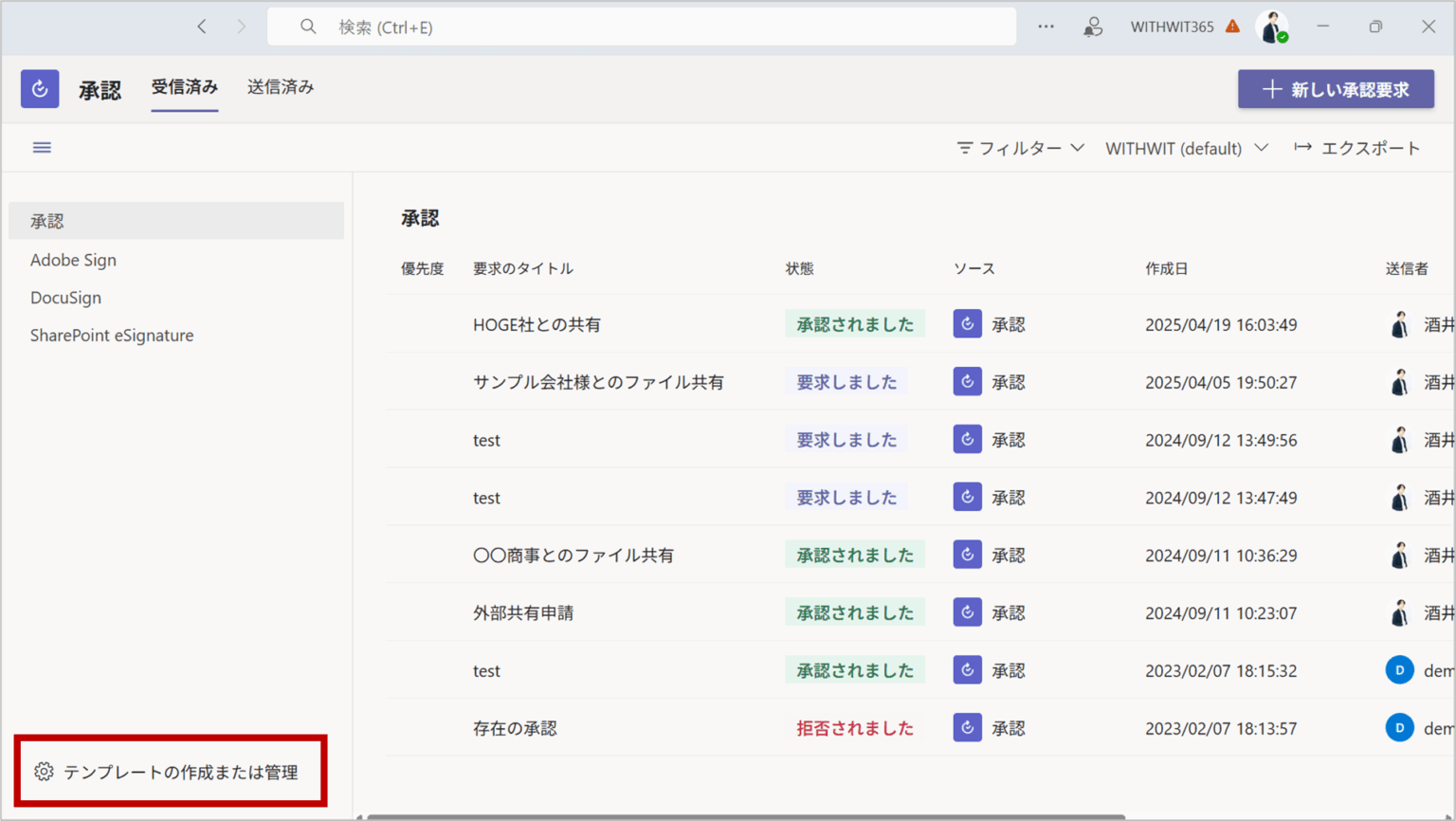This screenshot has width=1456, height=821.
Task: Click the invite people icon near WITHWIT365
Action: (1092, 26)
